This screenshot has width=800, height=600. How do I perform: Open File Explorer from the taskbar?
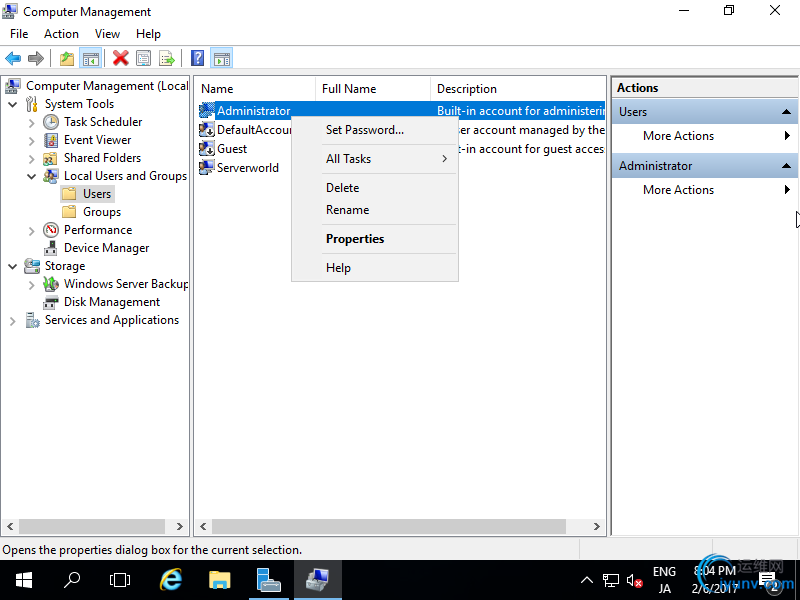click(x=220, y=580)
